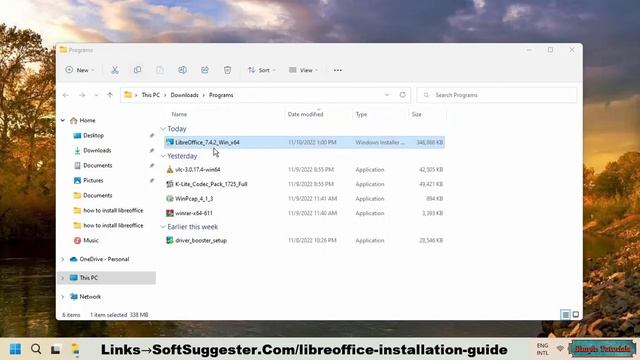Select LibreOffice_7.4.2_Win_x64 installer file
This screenshot has width=640, height=360.
pos(304,142)
